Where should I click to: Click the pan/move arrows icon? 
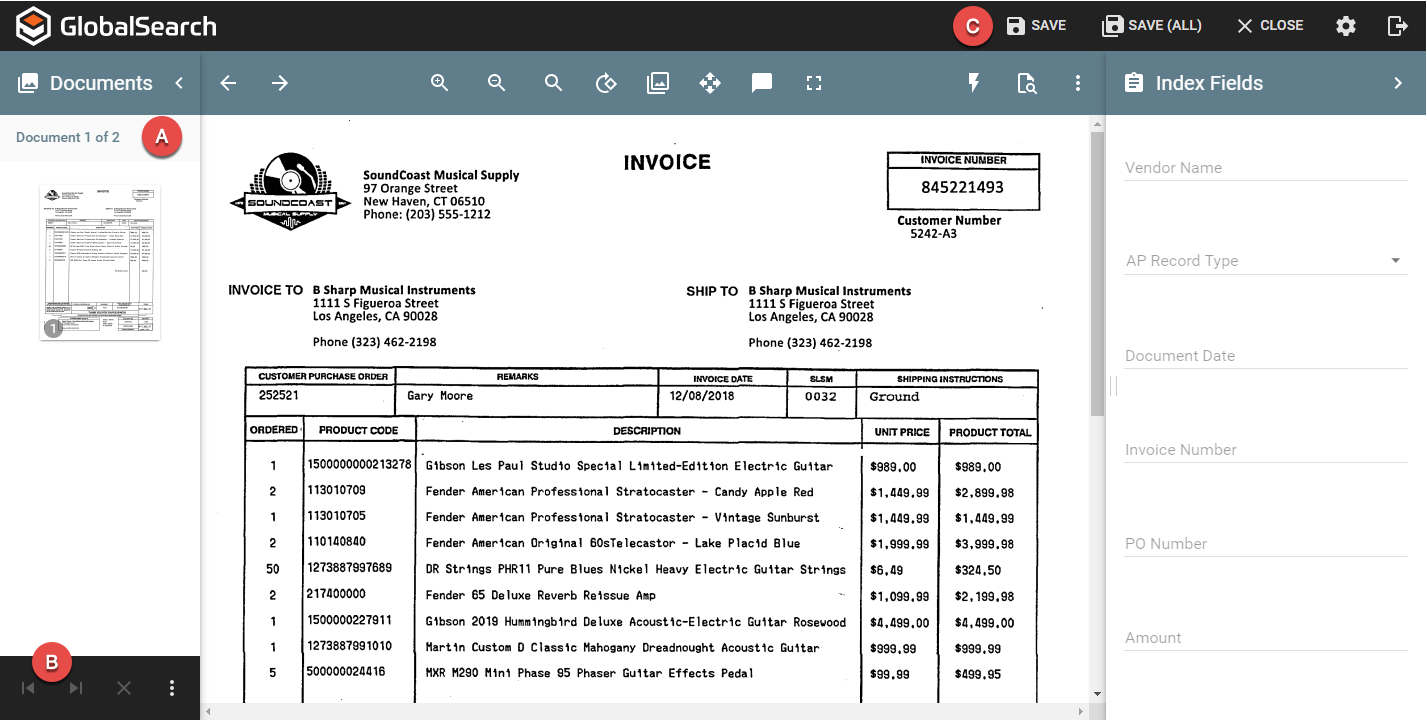point(710,83)
